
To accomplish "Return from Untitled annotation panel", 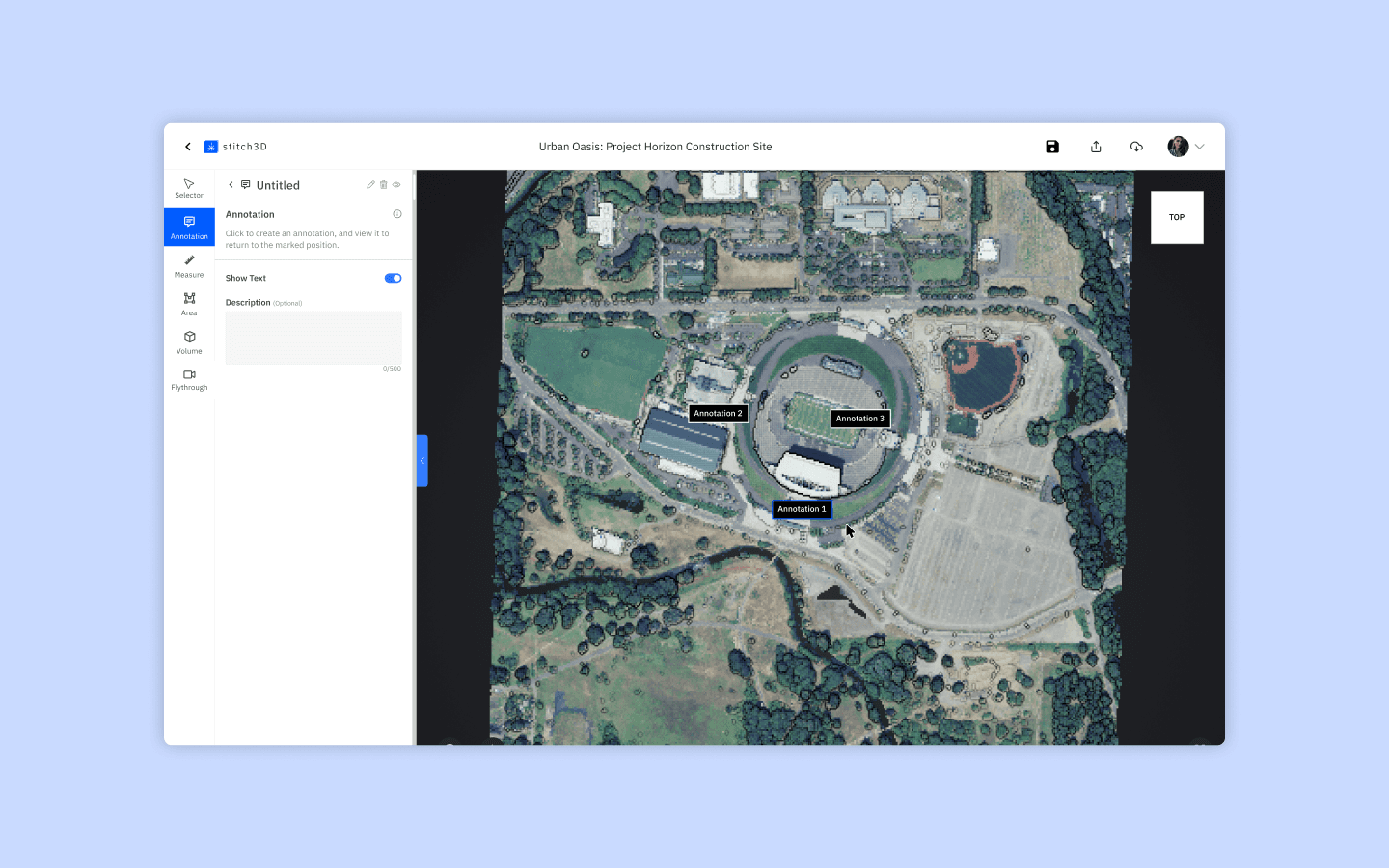I will 231,185.
